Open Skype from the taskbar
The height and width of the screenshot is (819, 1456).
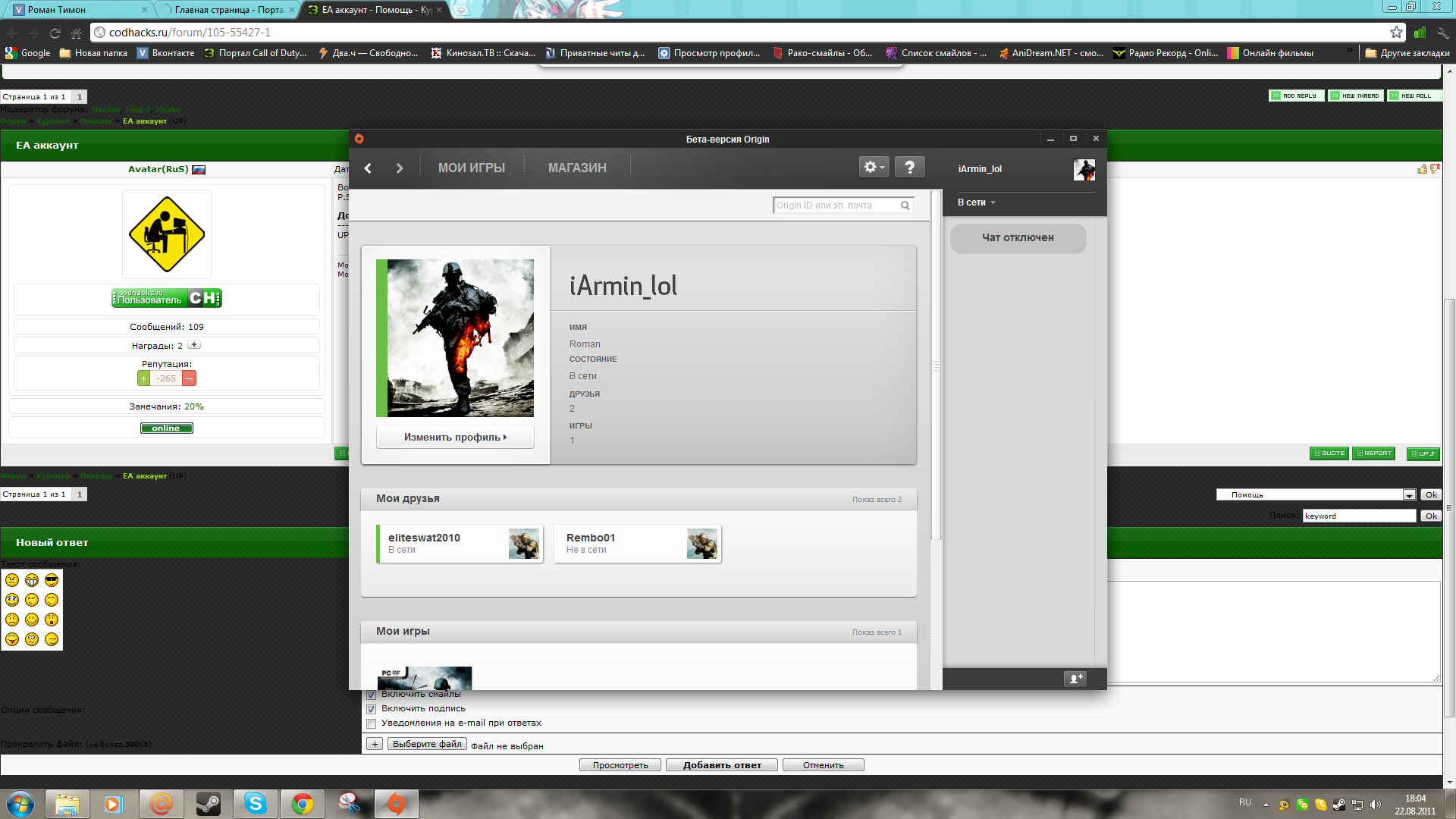[x=255, y=803]
